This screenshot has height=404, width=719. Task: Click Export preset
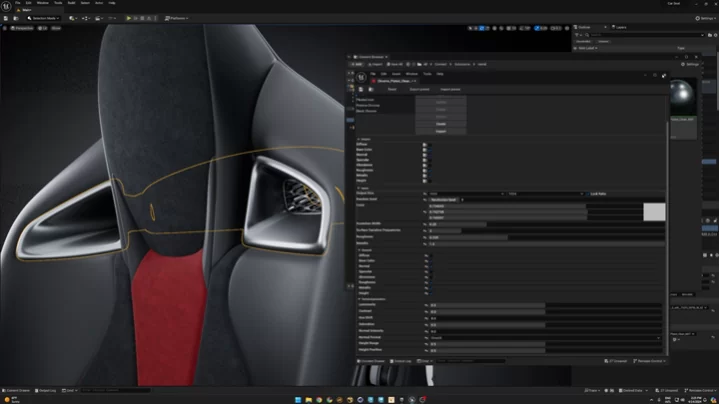[x=420, y=89]
